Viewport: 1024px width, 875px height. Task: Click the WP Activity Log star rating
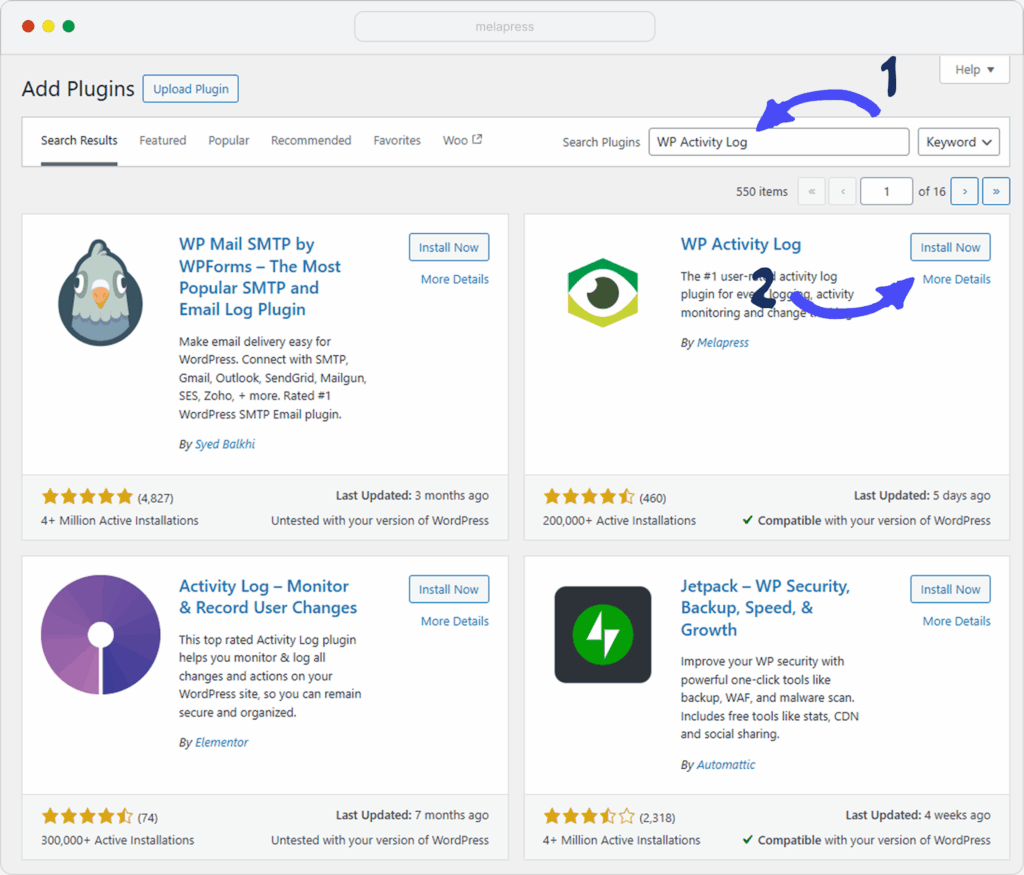589,497
